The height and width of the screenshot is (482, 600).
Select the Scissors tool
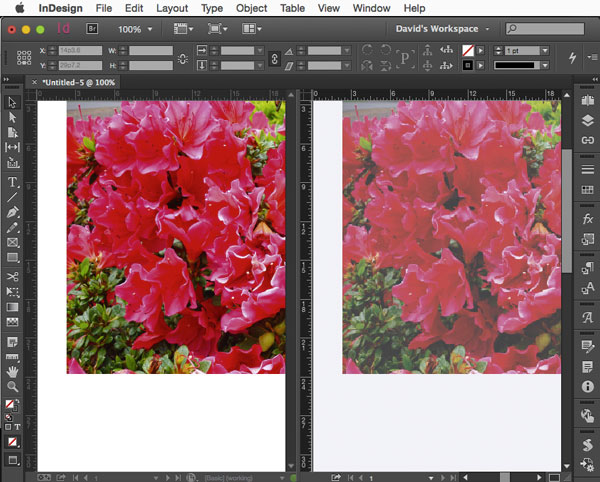tap(13, 277)
